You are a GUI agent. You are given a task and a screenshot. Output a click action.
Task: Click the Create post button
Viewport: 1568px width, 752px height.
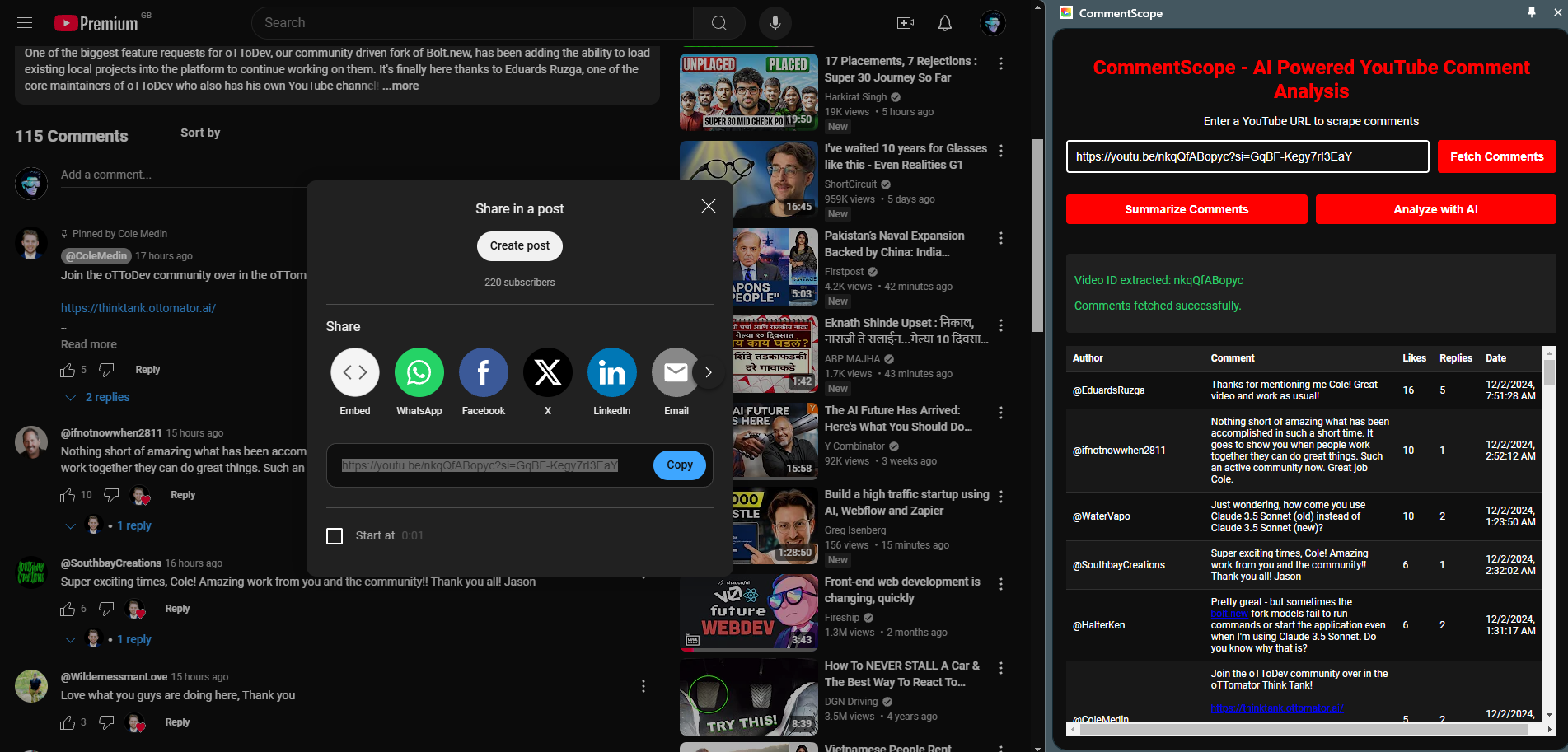[x=520, y=245]
